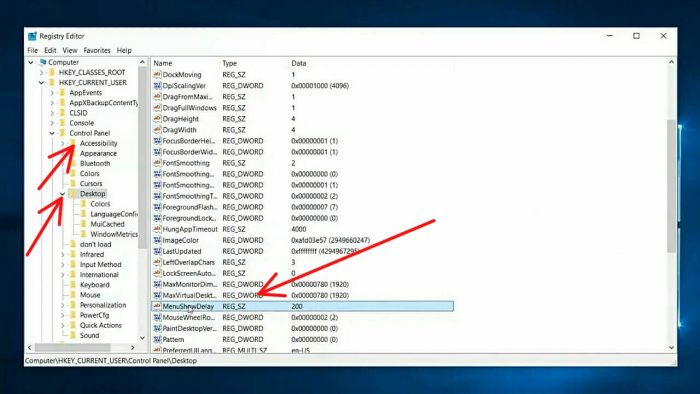
Task: Expand the HKEY_CLASSES_ROOT key
Action: [42, 72]
